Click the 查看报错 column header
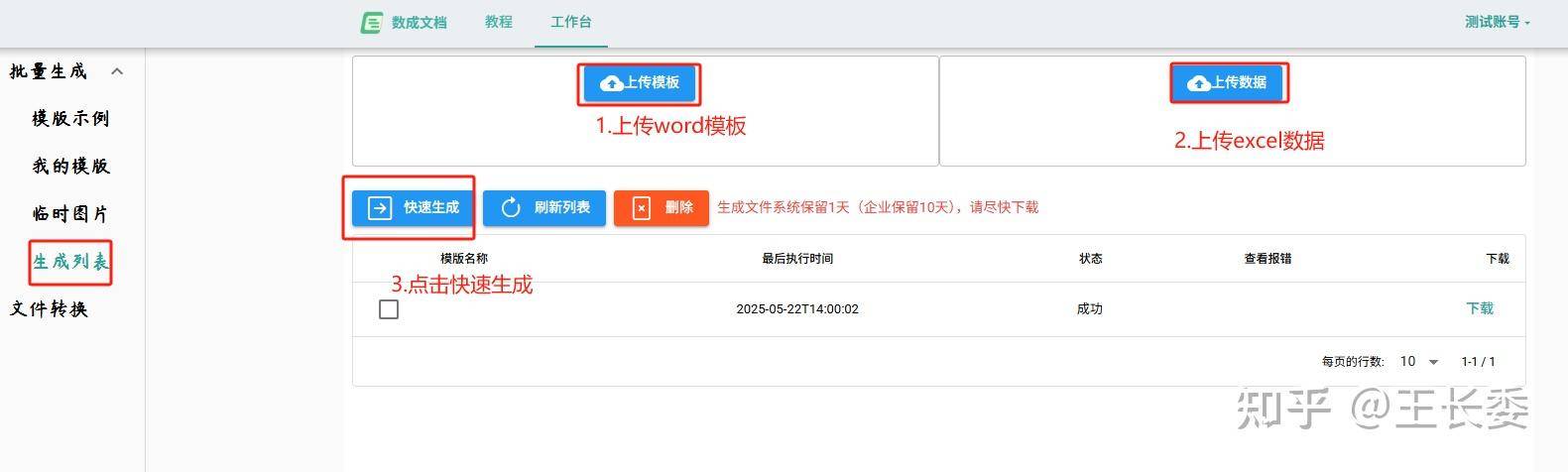 click(1268, 259)
